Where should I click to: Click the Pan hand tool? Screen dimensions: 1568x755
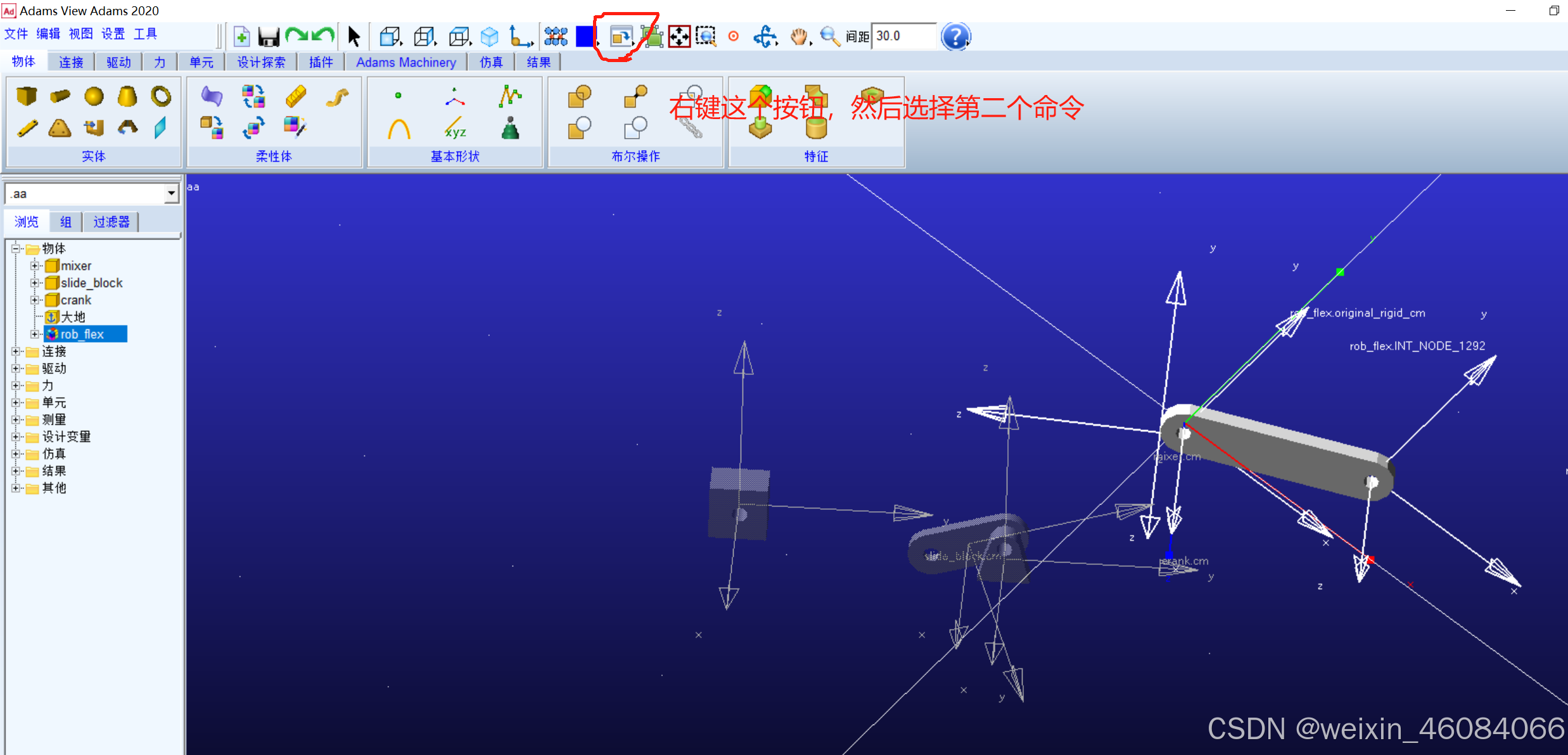[x=800, y=37]
